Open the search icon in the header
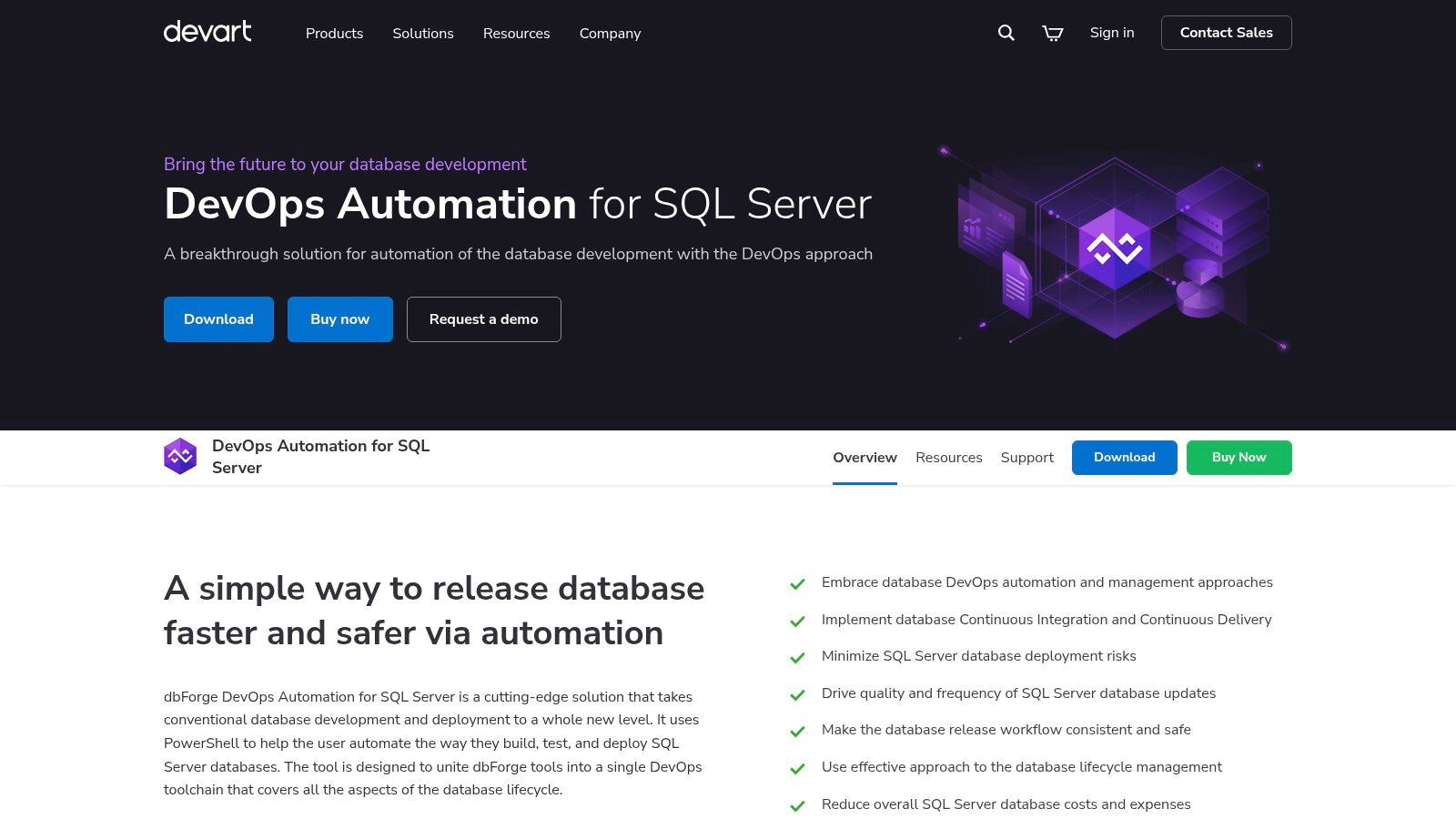Image resolution: width=1456 pixels, height=819 pixels. (1005, 32)
